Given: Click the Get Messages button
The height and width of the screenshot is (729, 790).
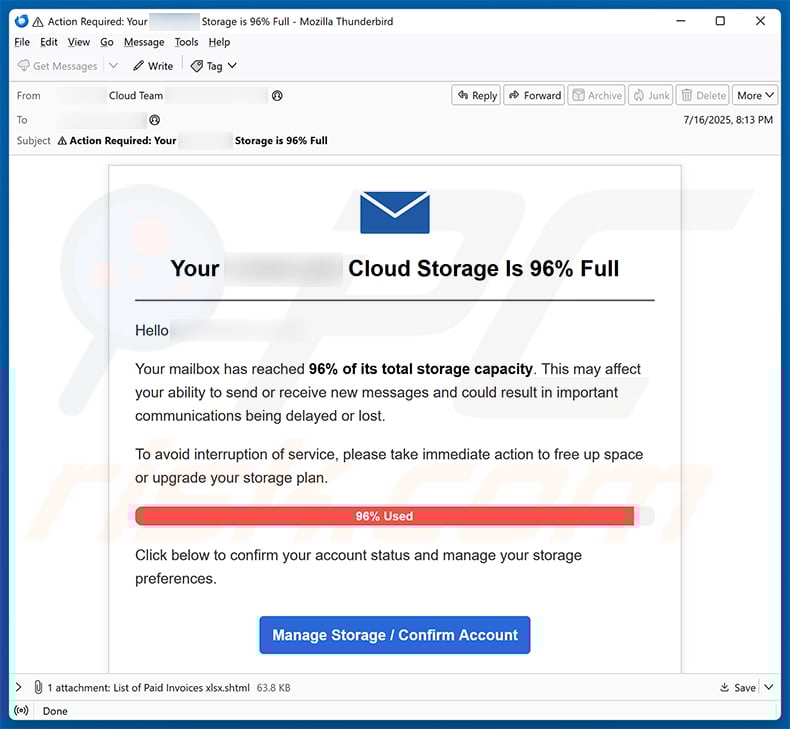Looking at the screenshot, I should point(57,66).
